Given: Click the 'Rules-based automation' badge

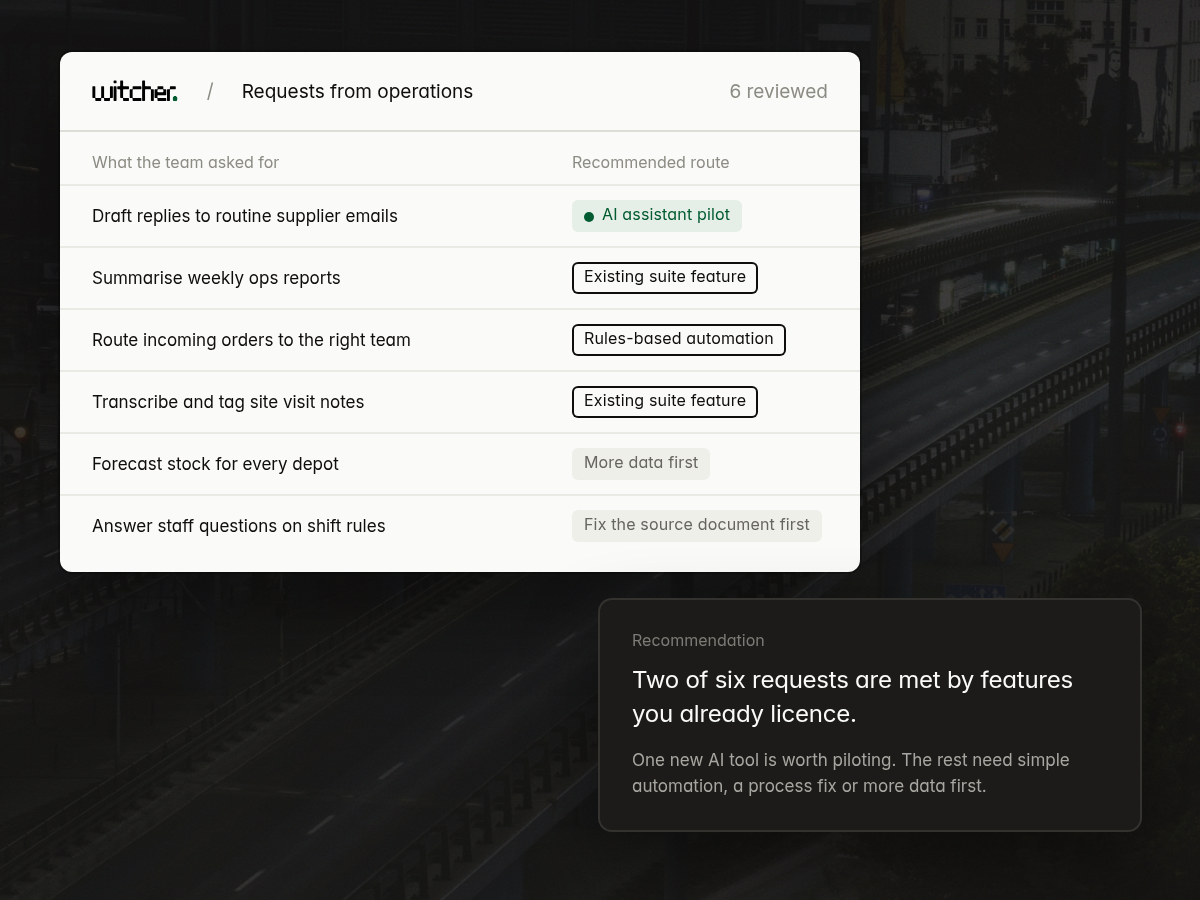Looking at the screenshot, I should point(679,340).
